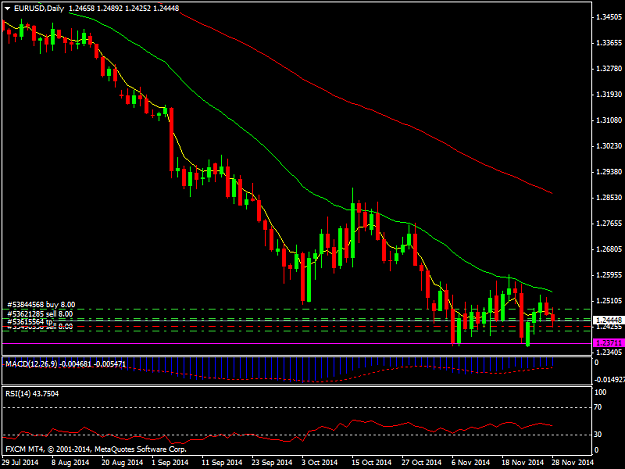The image size is (625, 469).
Task: Click the EURUSD,Daily chart title
Action: pyautogui.click(x=39, y=8)
